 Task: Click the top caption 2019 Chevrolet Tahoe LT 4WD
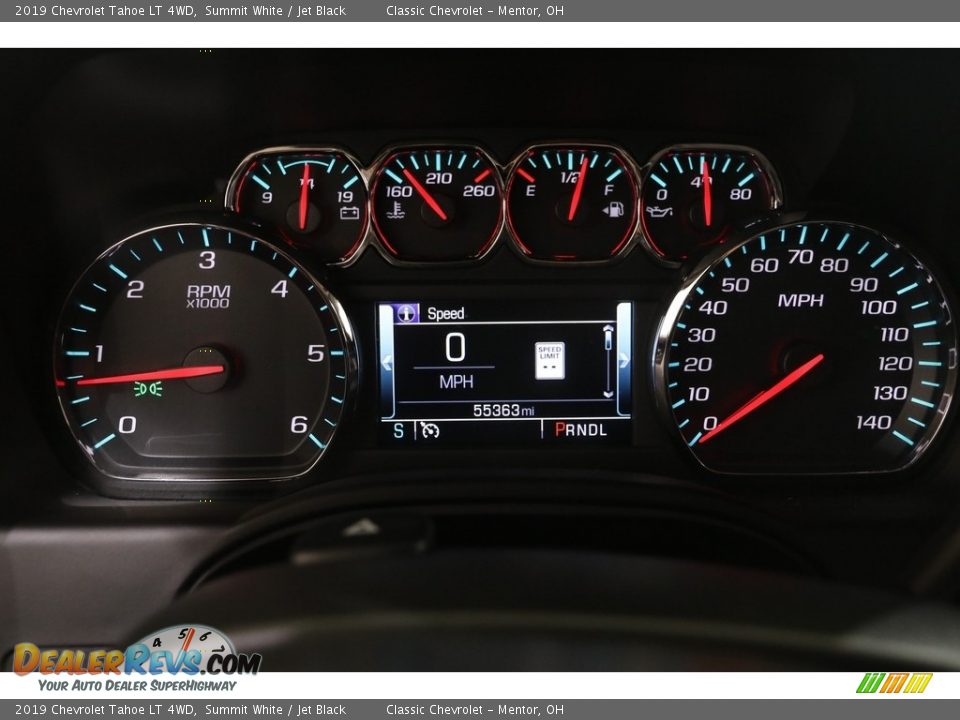click(x=105, y=10)
